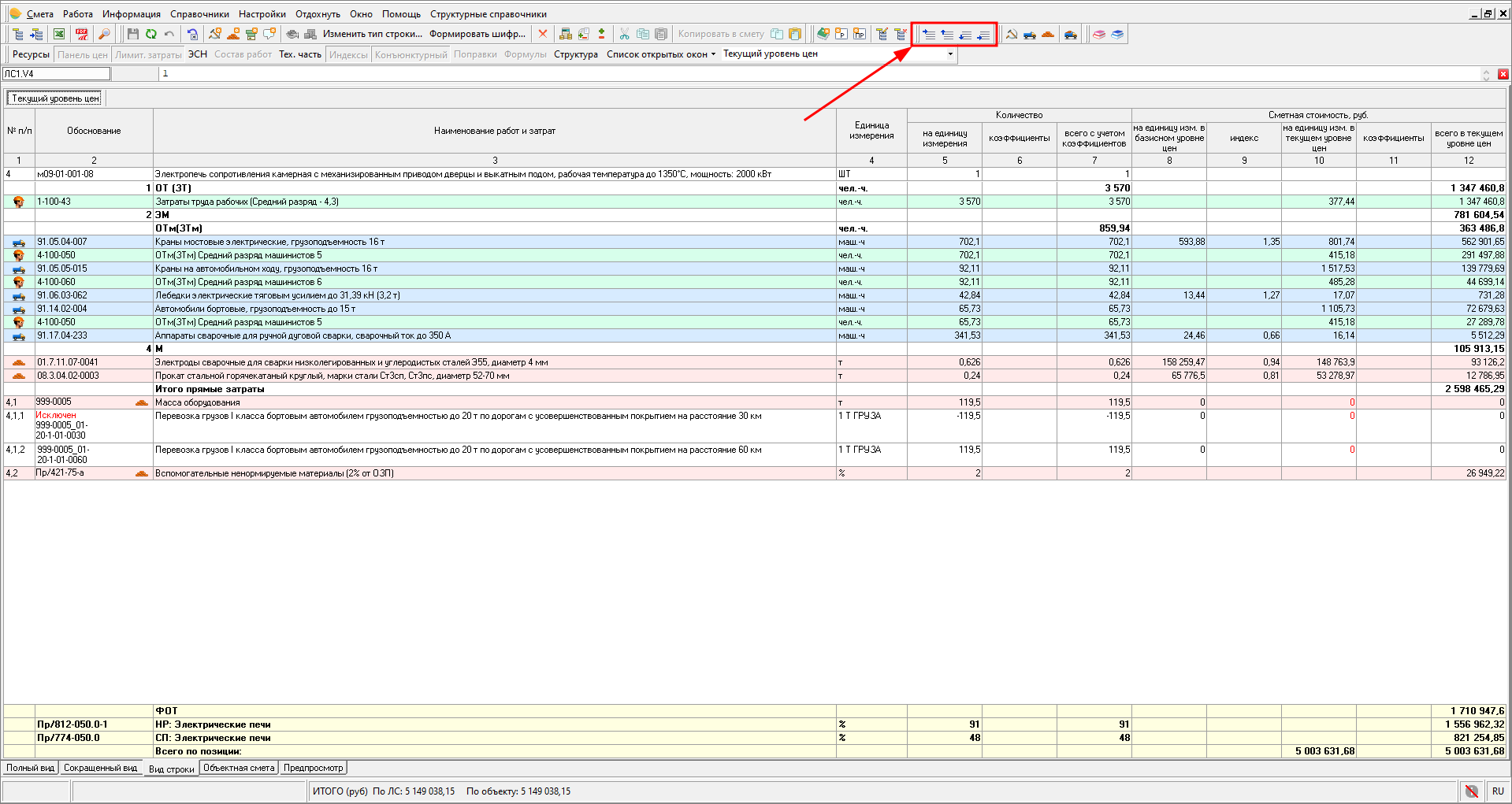The width and height of the screenshot is (1512, 804).
Task: Toggle the Тех. часть panel button
Action: tap(300, 54)
